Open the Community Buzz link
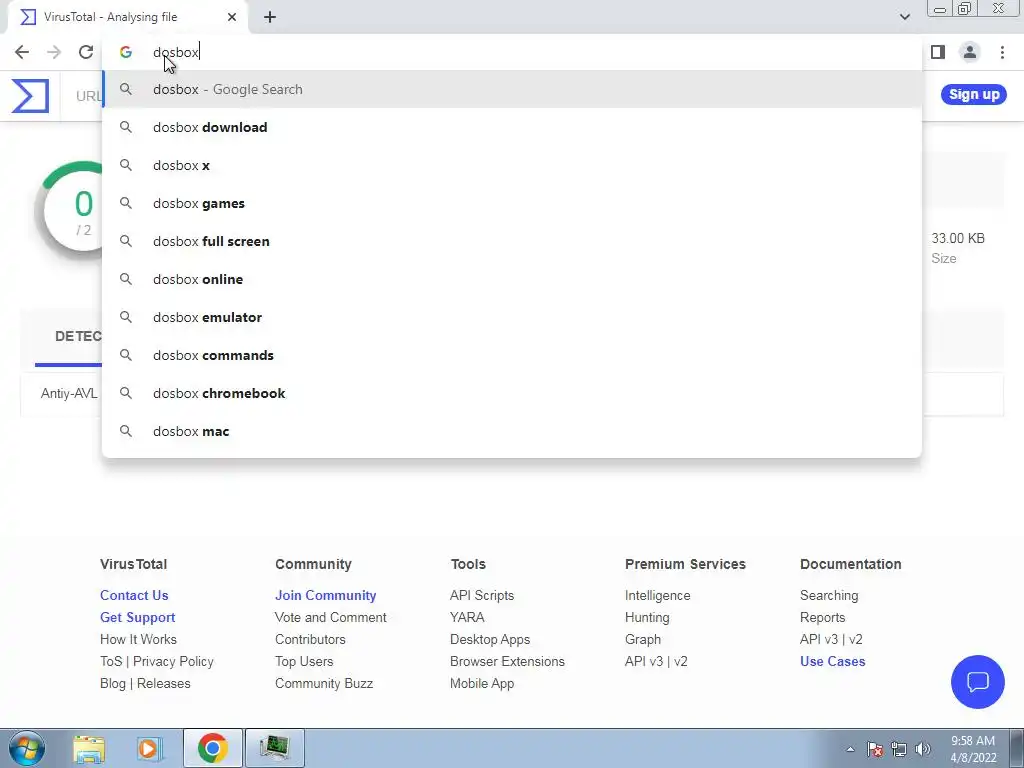Viewport: 1024px width, 768px height. tap(324, 683)
